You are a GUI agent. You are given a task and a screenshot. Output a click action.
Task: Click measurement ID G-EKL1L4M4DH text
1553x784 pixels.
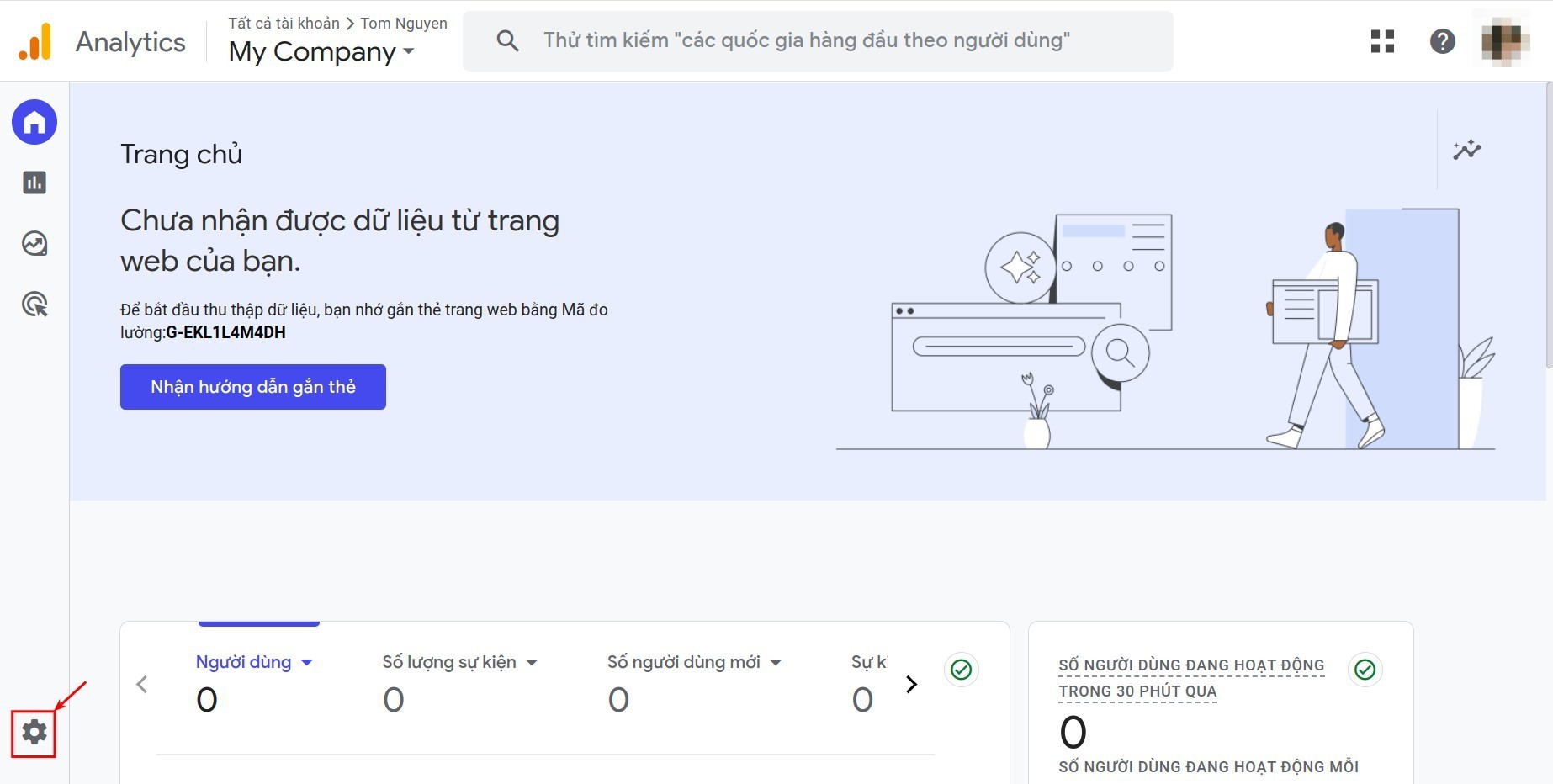coord(225,332)
